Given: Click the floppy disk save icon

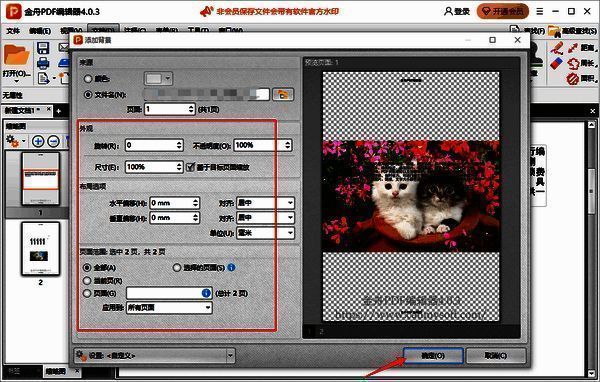Looking at the screenshot, I should click(43, 48).
